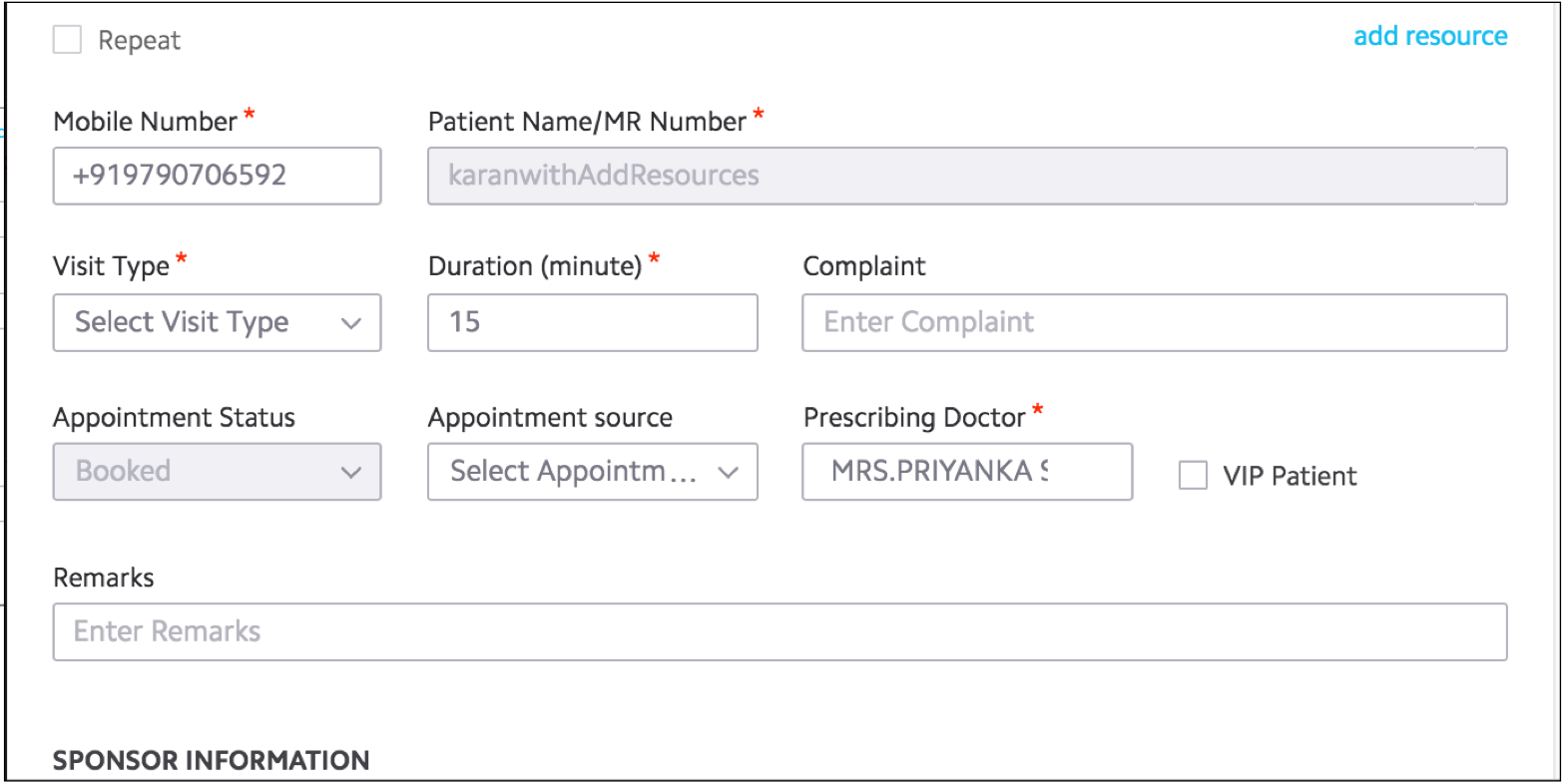The height and width of the screenshot is (784, 1563).
Task: Click the karanwithAddResources patient name field
Action: [x=966, y=177]
